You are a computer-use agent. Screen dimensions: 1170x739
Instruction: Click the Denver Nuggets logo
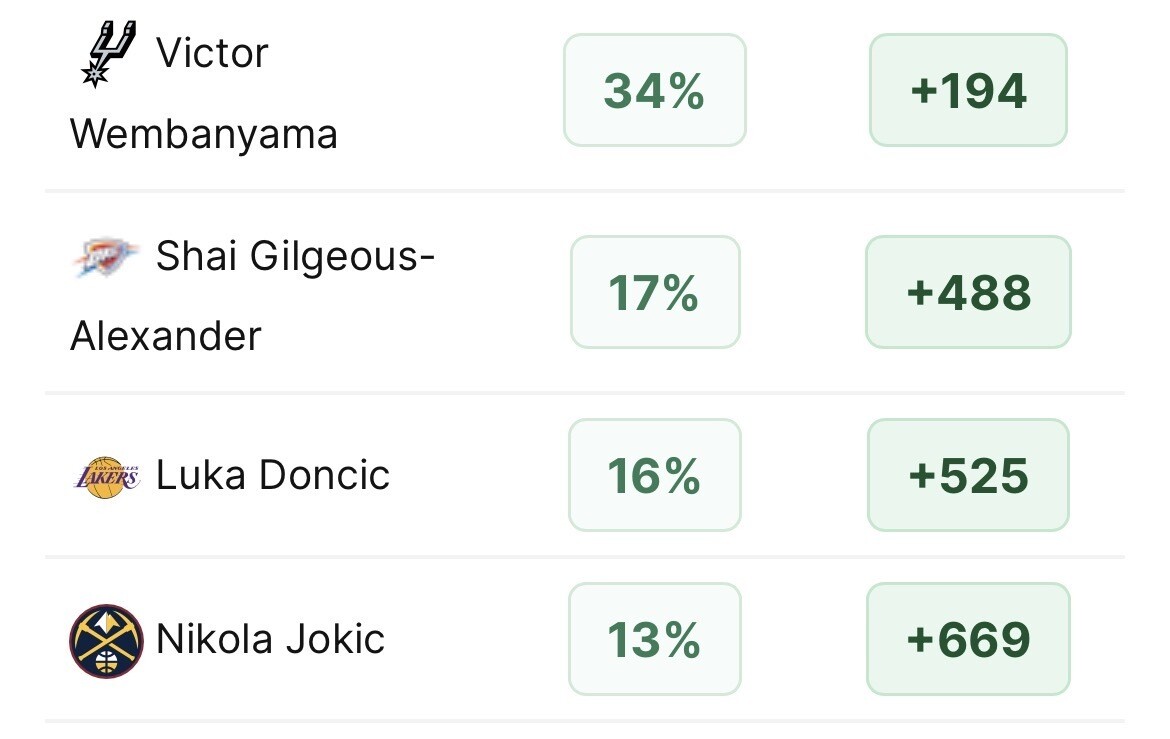106,640
